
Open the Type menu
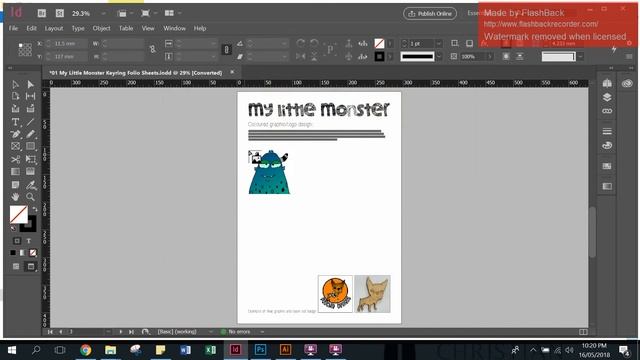click(x=78, y=28)
